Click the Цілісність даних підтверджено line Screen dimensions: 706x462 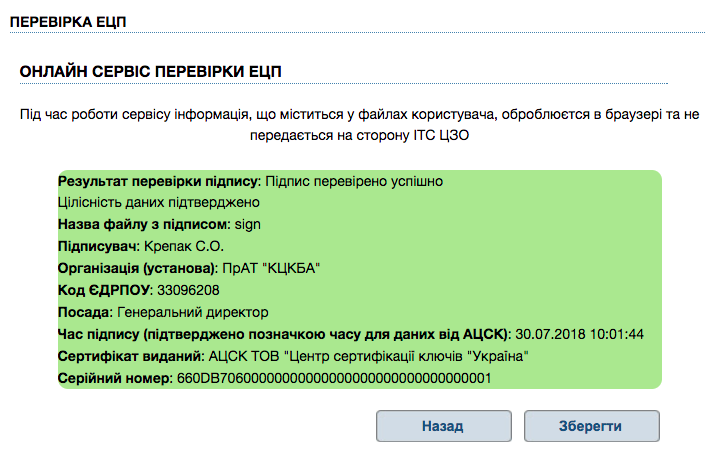pos(145,201)
